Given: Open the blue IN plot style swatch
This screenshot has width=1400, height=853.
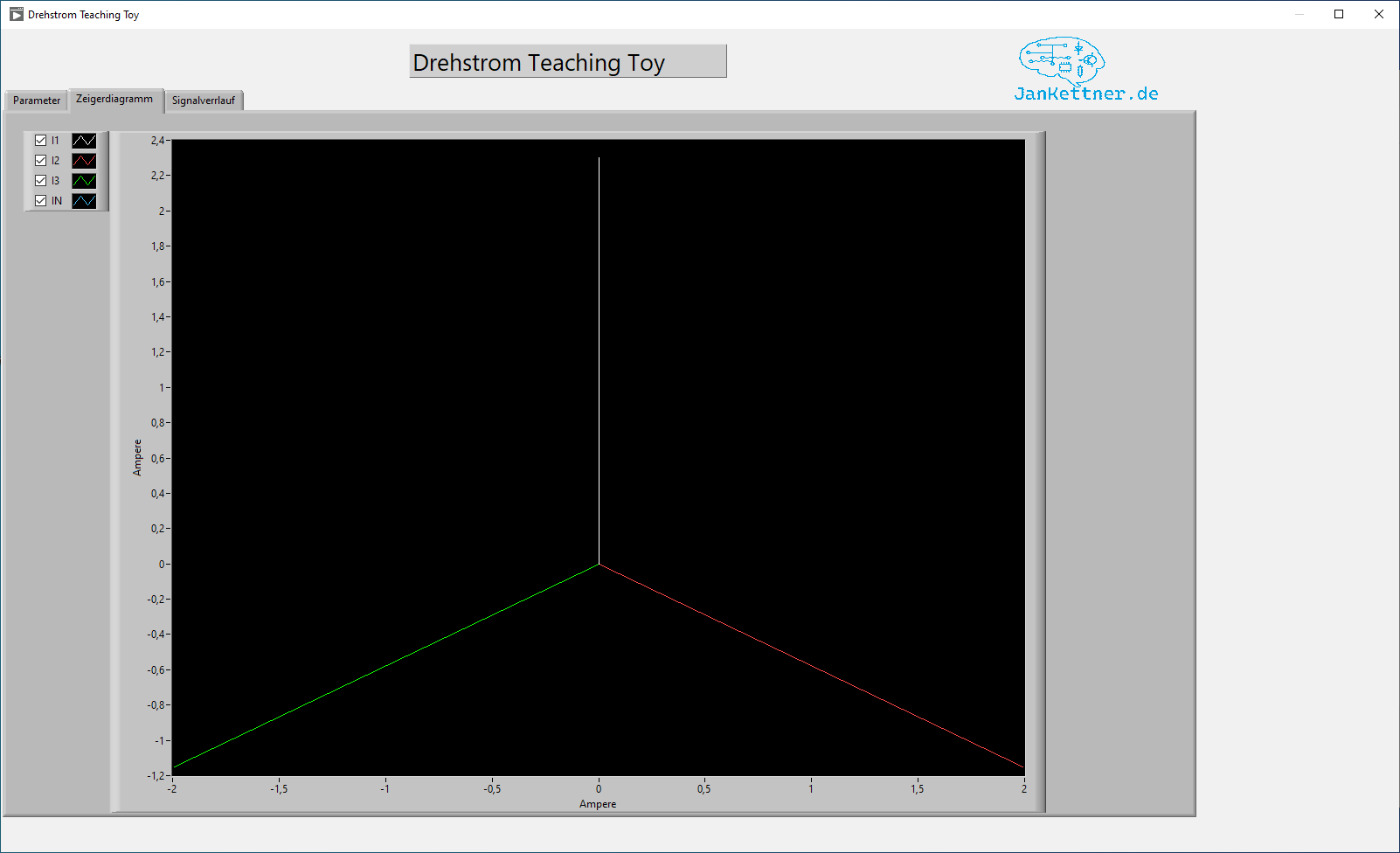Looking at the screenshot, I should click(x=84, y=200).
